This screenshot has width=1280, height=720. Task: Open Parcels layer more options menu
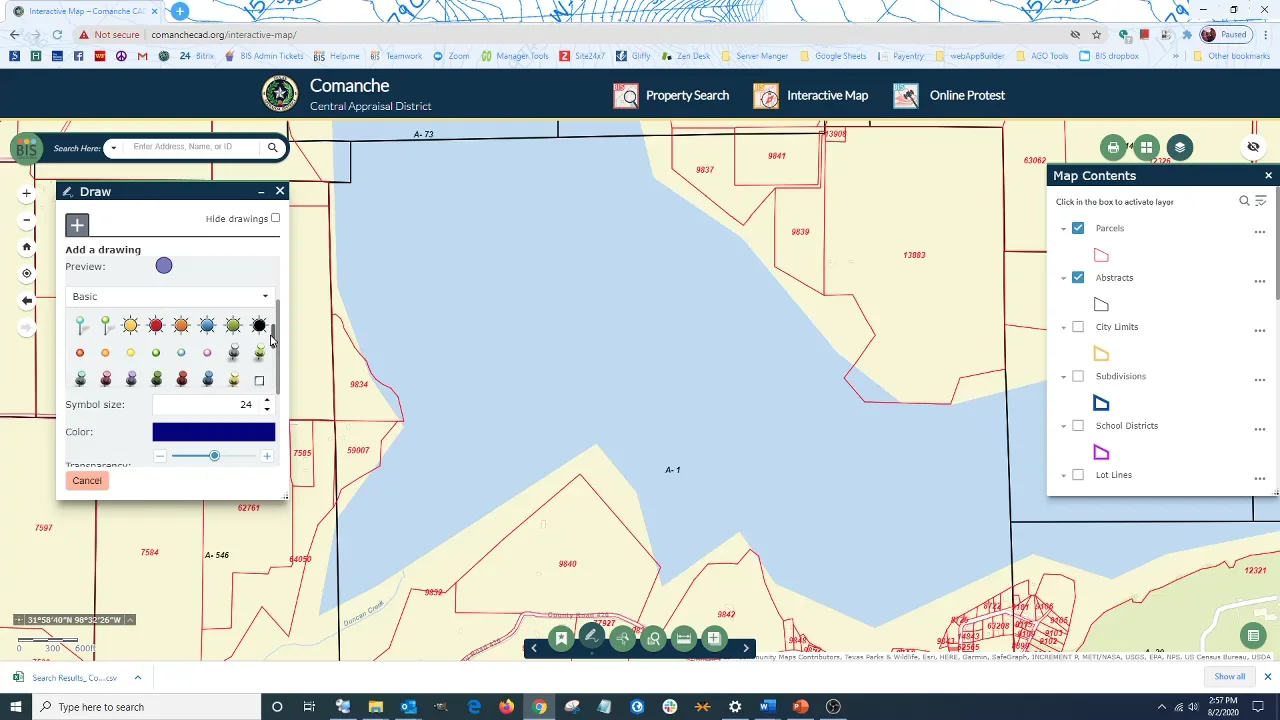pyautogui.click(x=1260, y=232)
